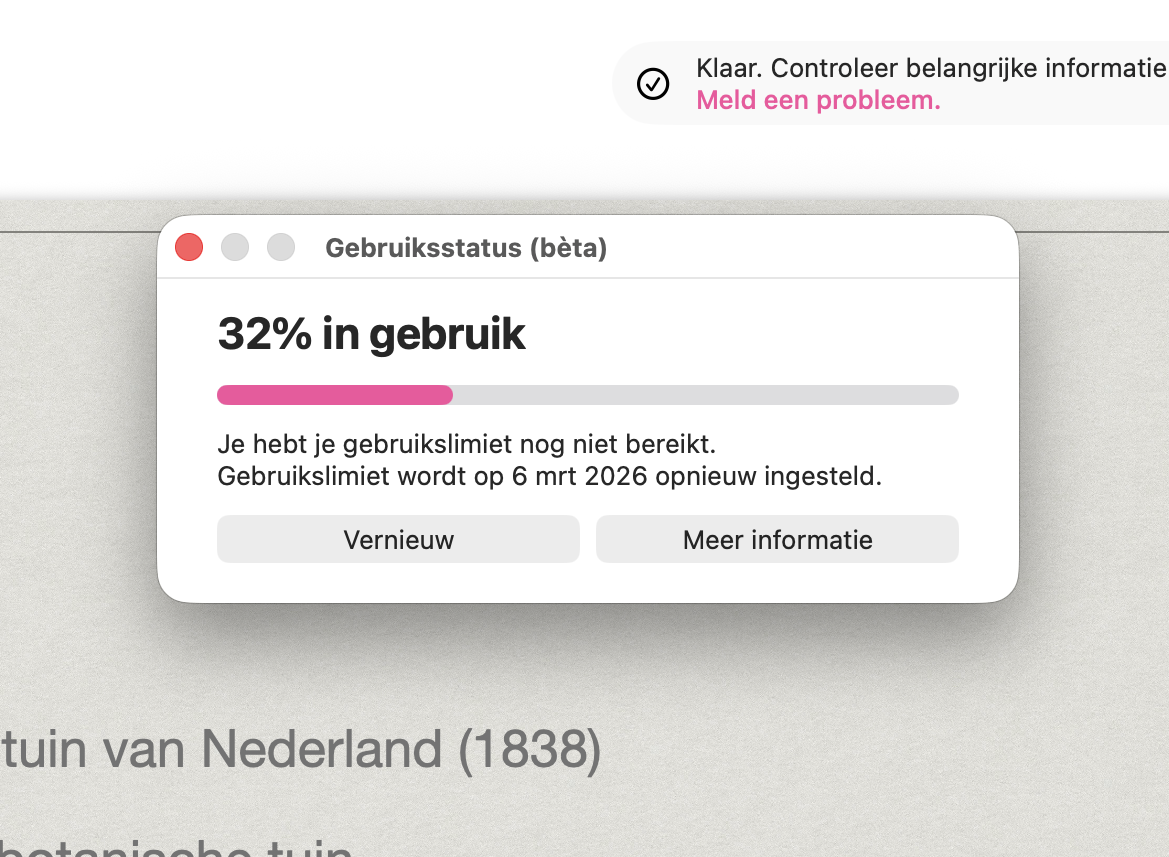This screenshot has width=1169, height=857.
Task: Select the circled check status indicator
Action: tap(653, 83)
